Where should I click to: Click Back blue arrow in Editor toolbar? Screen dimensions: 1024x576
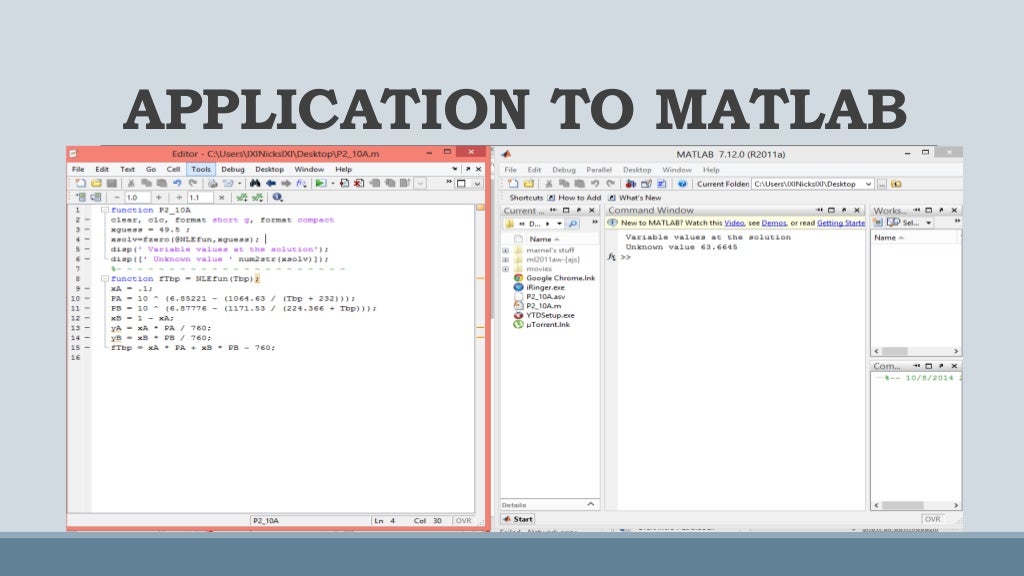click(270, 184)
